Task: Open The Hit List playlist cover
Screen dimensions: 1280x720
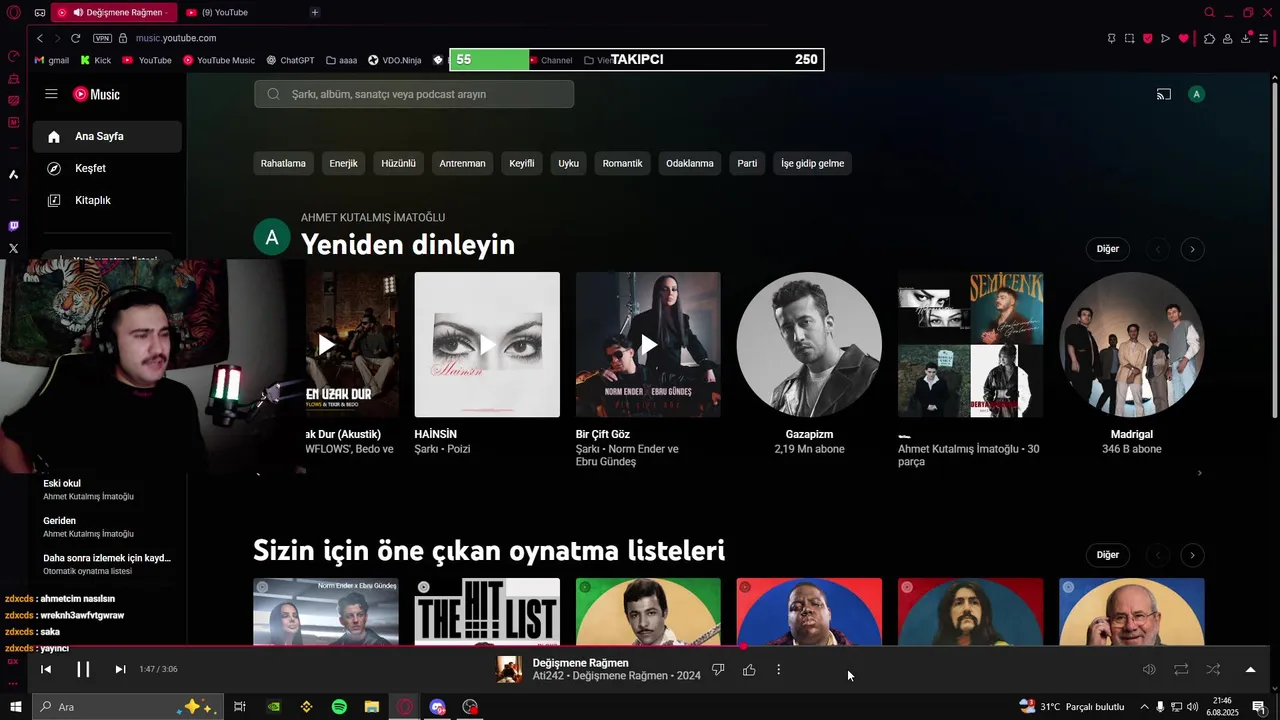Action: click(487, 611)
